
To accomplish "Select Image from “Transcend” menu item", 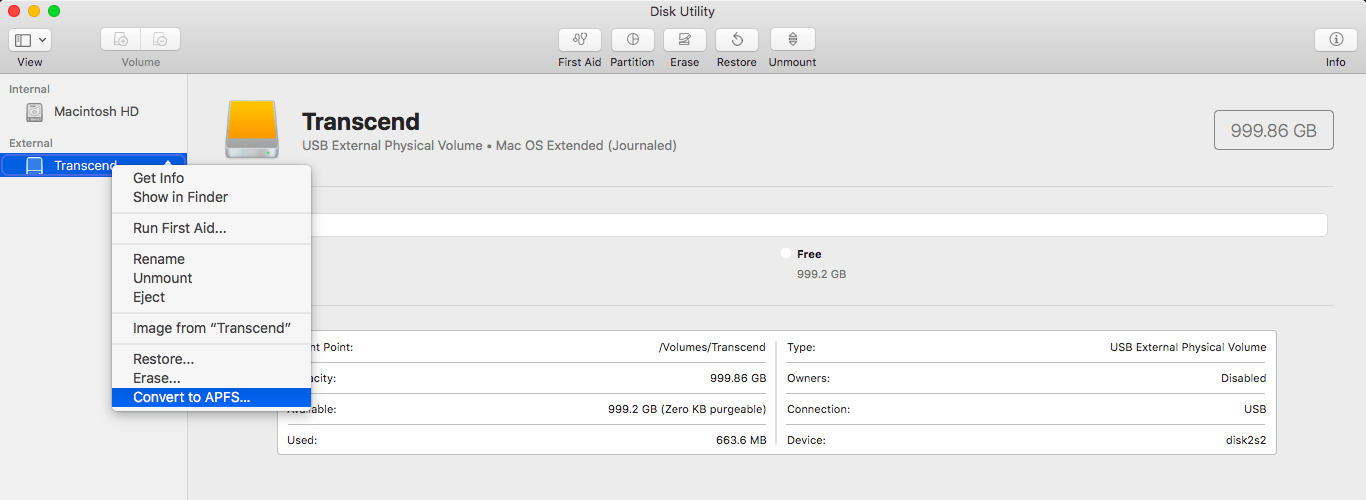I will [x=211, y=328].
